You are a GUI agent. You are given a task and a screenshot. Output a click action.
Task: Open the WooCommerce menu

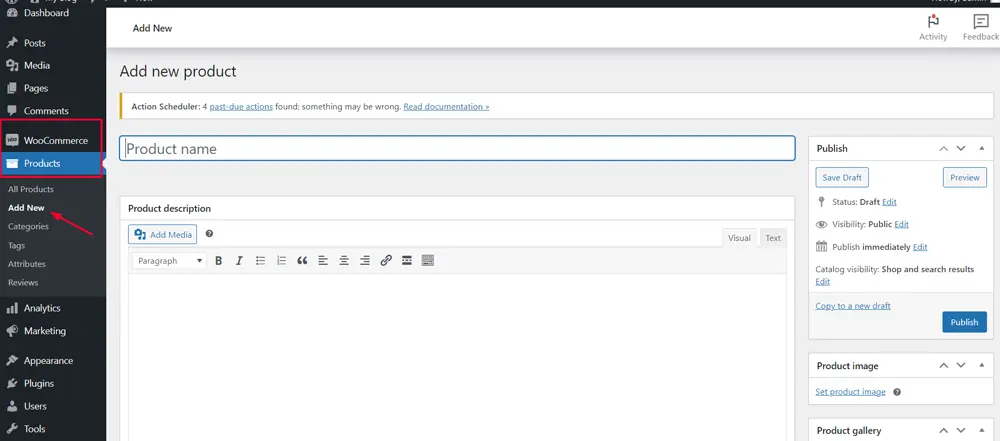tap(53, 140)
